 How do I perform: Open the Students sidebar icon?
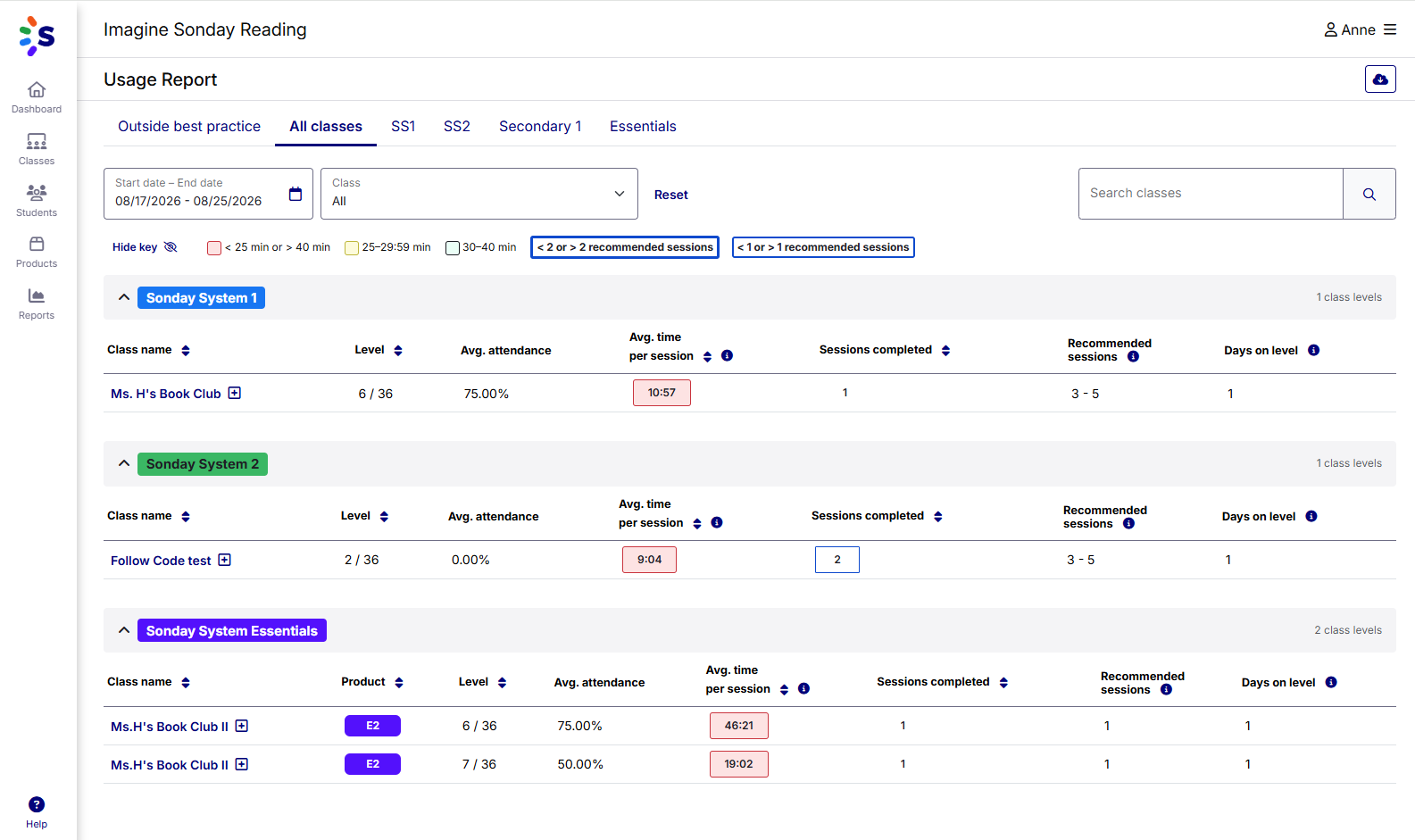pos(37,192)
